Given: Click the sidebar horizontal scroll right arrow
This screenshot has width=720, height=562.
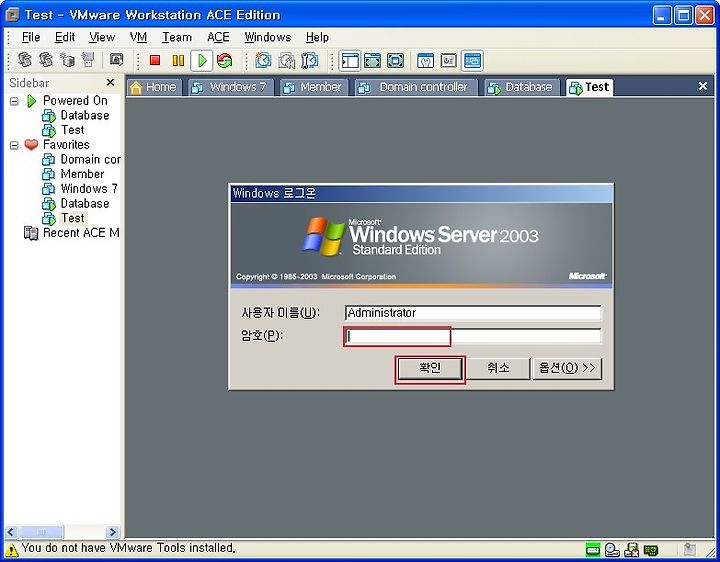Looking at the screenshot, I should pyautogui.click(x=112, y=532).
